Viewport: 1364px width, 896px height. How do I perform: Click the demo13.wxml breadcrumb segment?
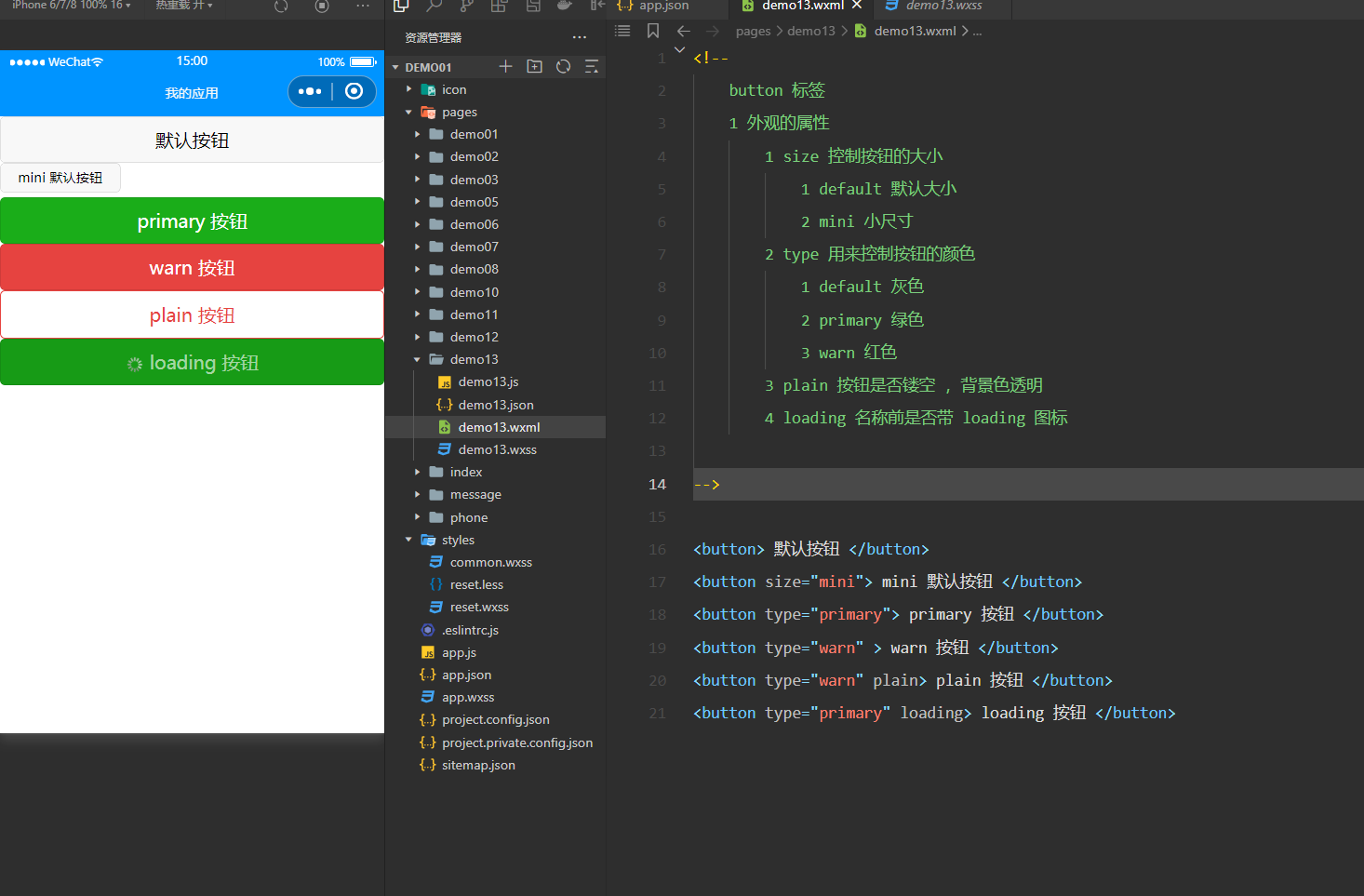point(915,31)
